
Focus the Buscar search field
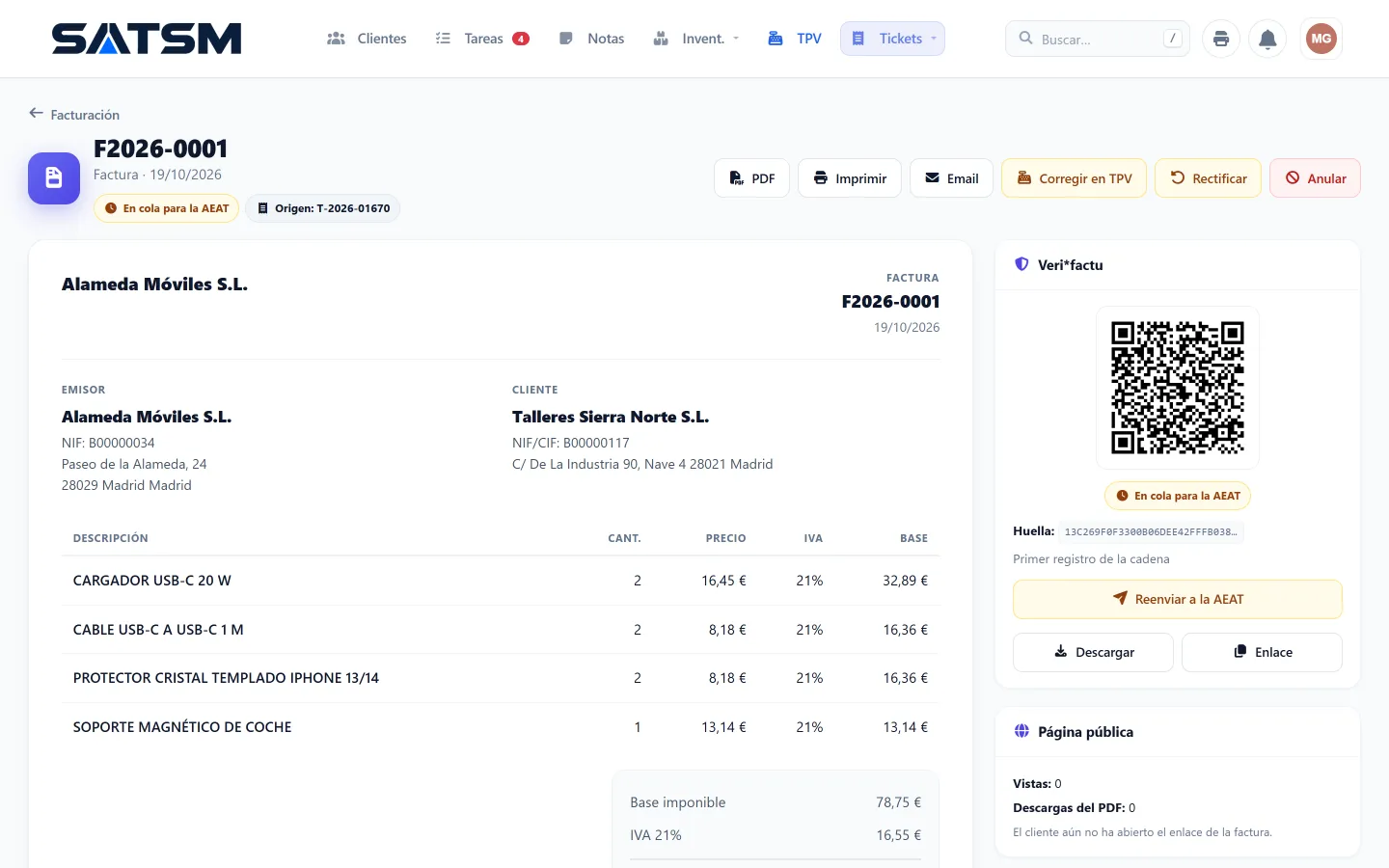pos(1098,39)
